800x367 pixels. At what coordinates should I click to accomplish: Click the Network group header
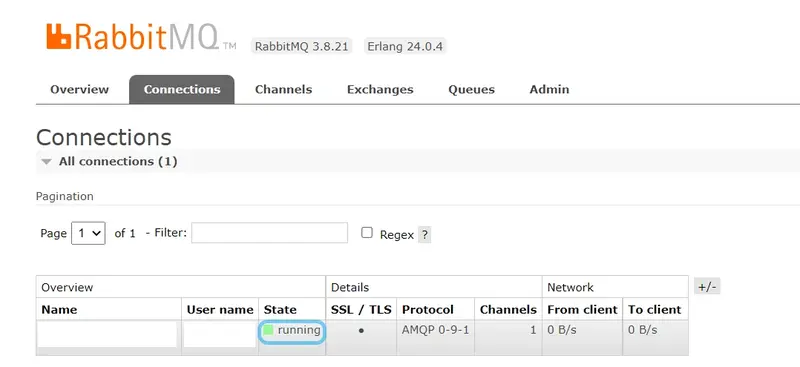coord(570,287)
